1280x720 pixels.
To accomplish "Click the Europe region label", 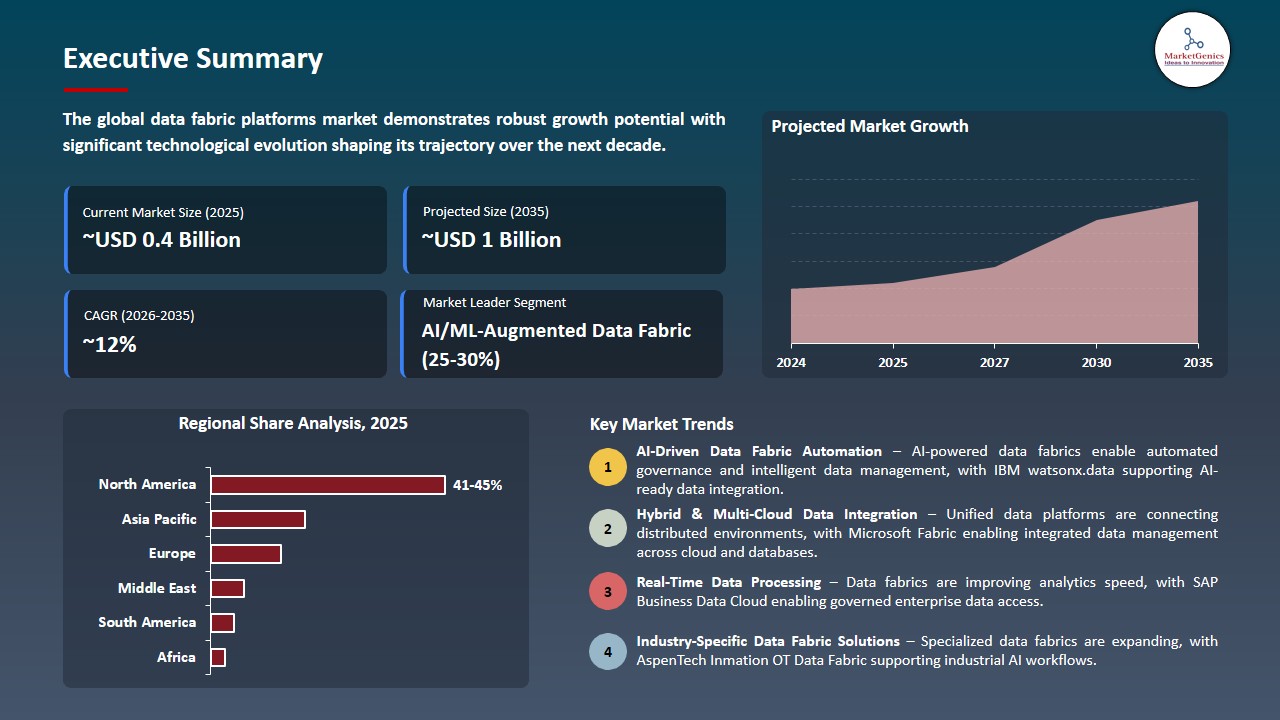I will (x=173, y=553).
